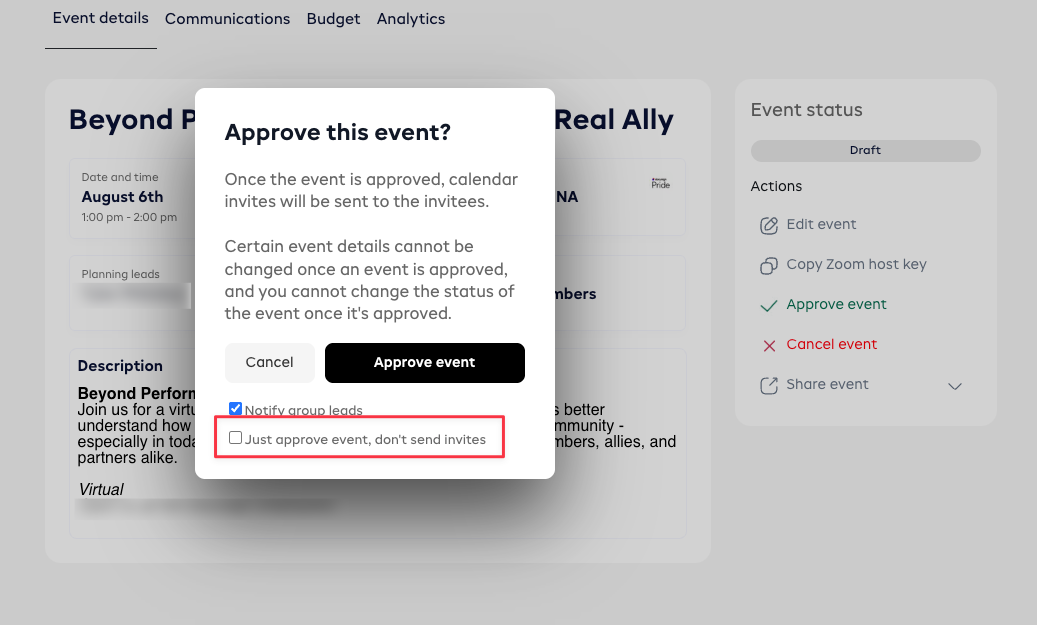The width and height of the screenshot is (1037, 625).
Task: Open the Budget tab
Action: pyautogui.click(x=333, y=19)
